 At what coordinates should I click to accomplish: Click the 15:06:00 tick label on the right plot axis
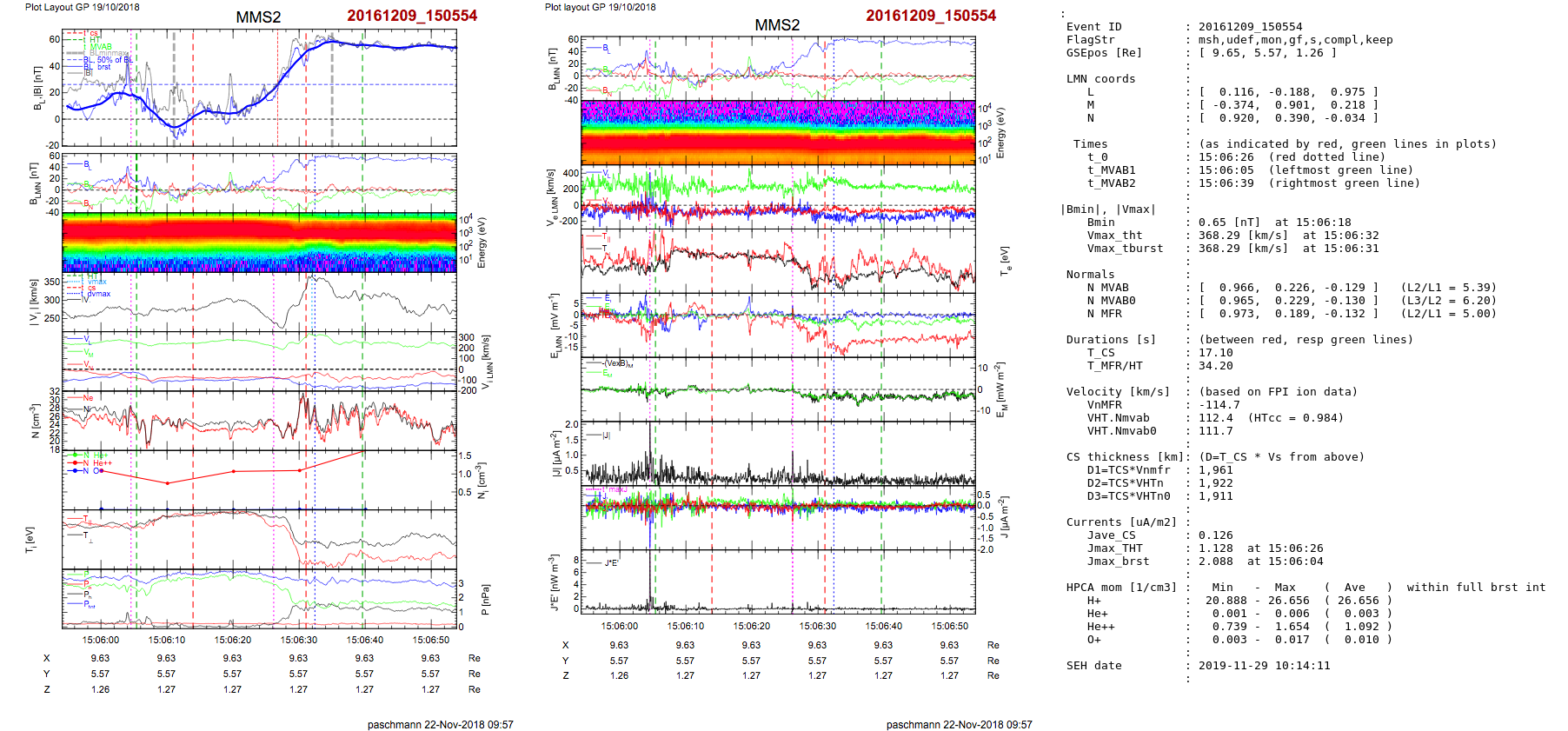619,626
